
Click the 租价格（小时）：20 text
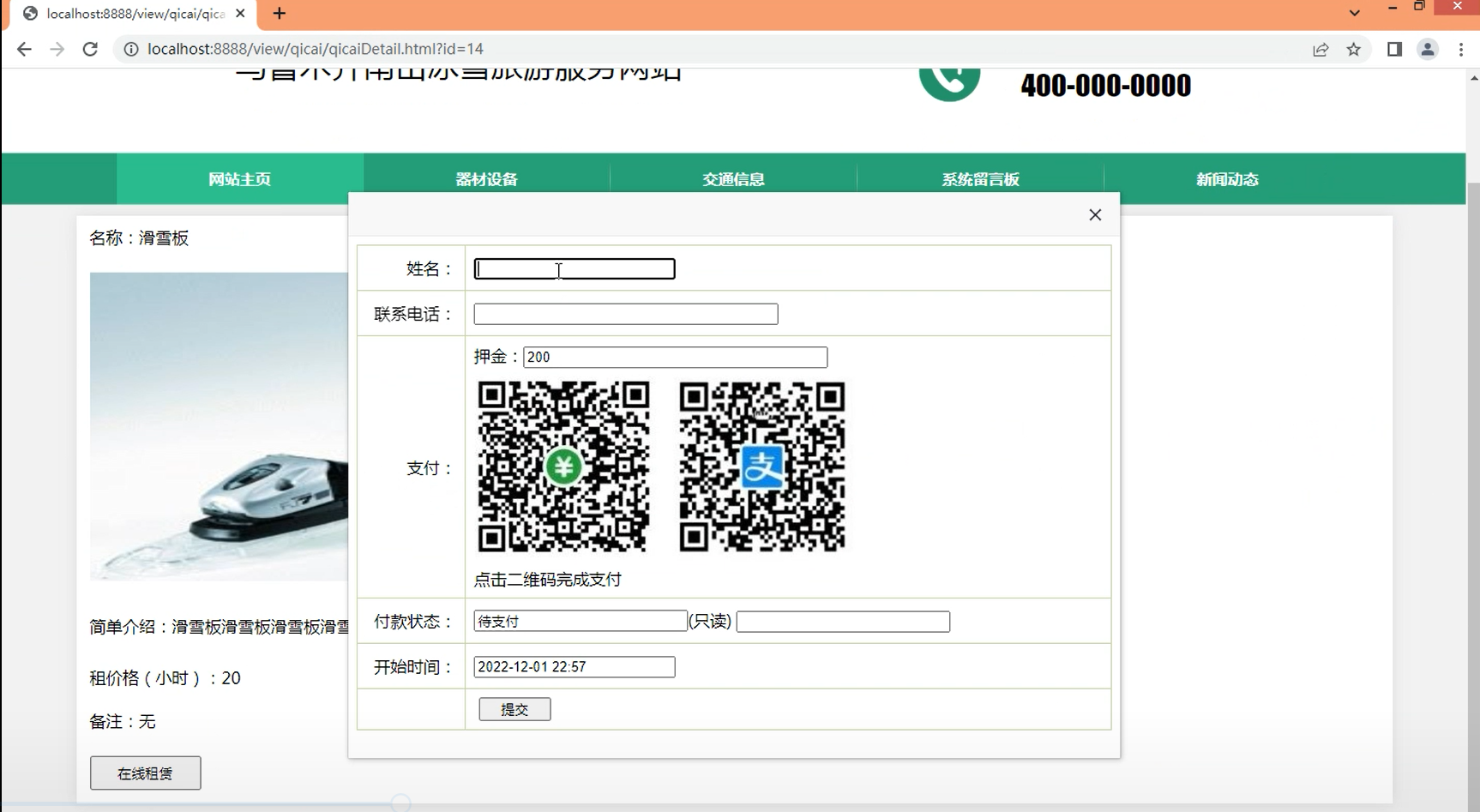165,678
